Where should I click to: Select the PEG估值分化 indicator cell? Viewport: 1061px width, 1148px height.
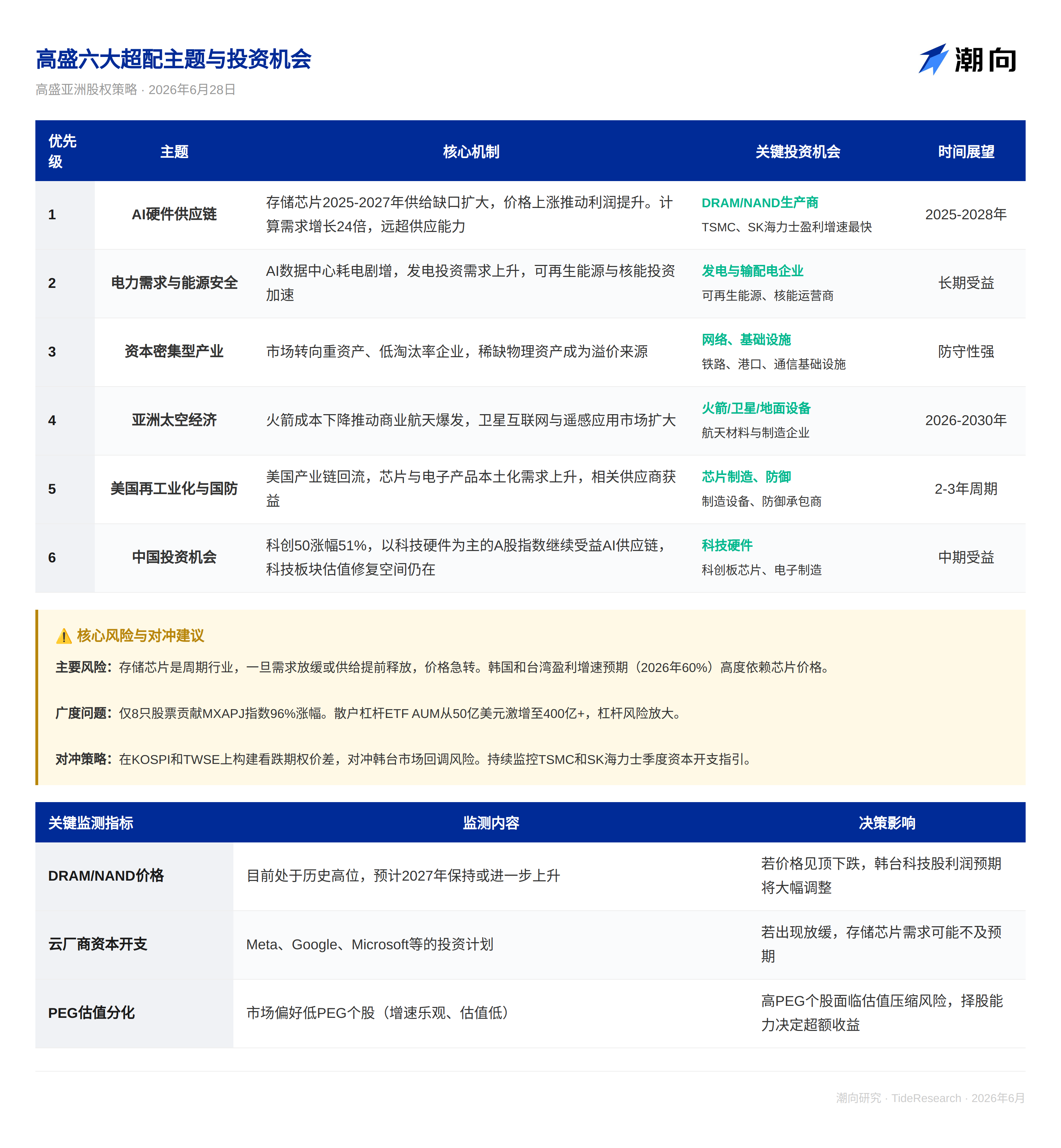click(134, 1013)
